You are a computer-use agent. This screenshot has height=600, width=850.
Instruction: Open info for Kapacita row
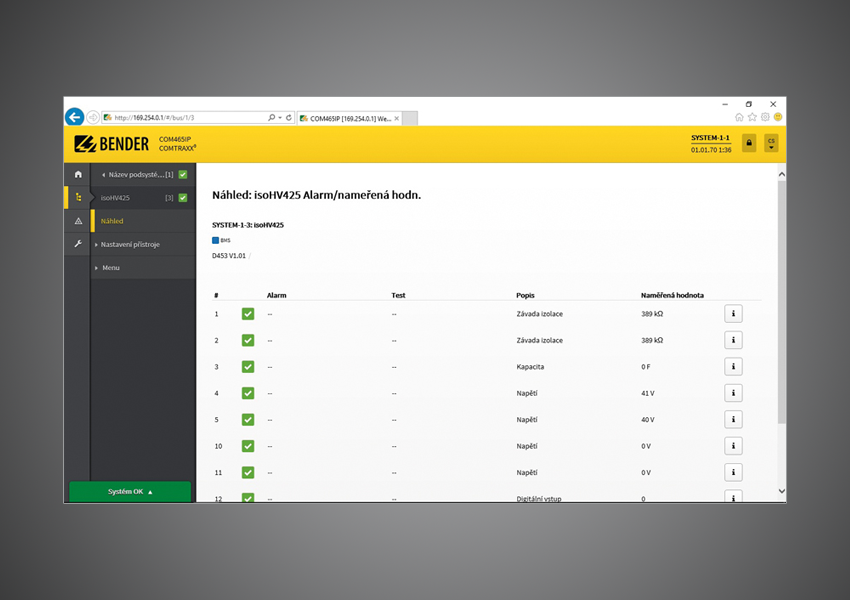733,366
